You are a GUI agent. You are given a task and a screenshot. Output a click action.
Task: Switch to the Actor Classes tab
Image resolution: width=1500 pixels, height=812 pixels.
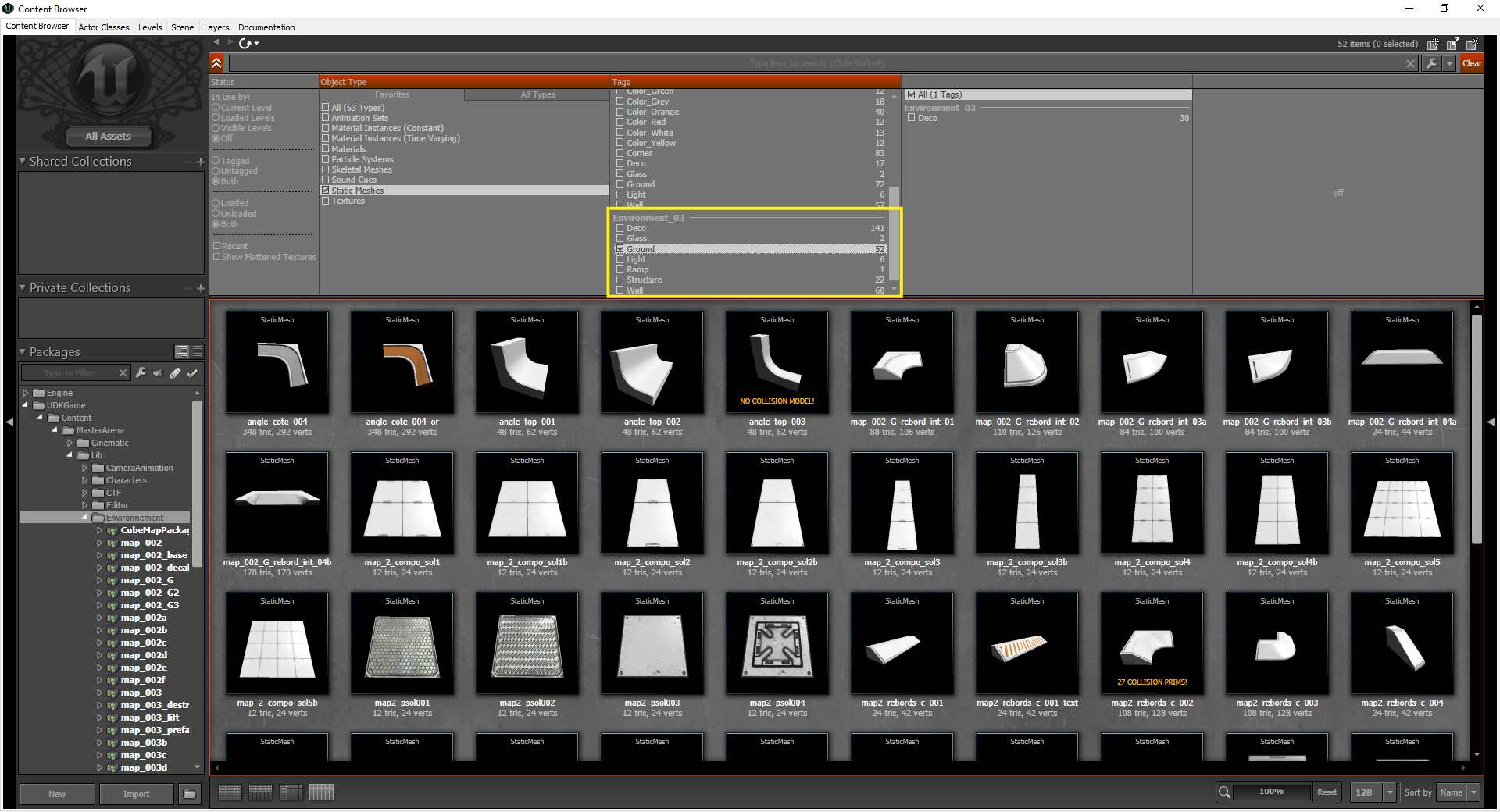[104, 27]
